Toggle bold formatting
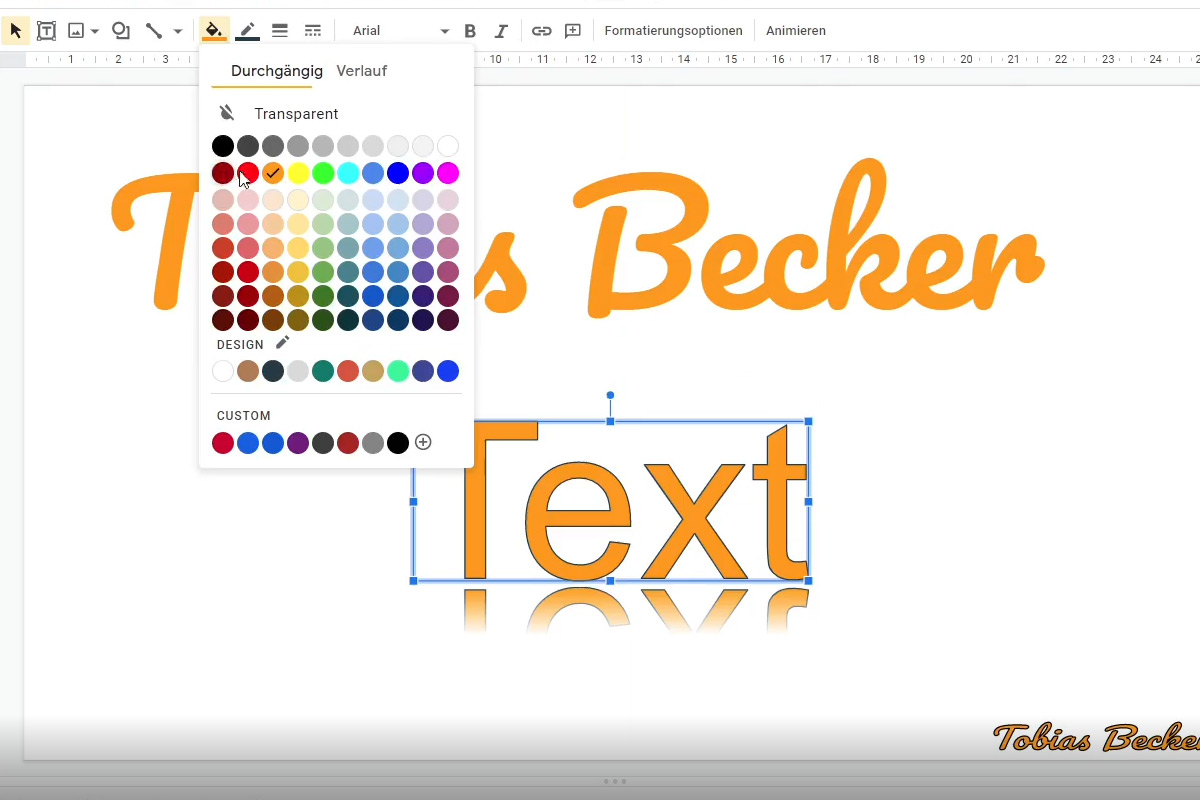 [470, 31]
